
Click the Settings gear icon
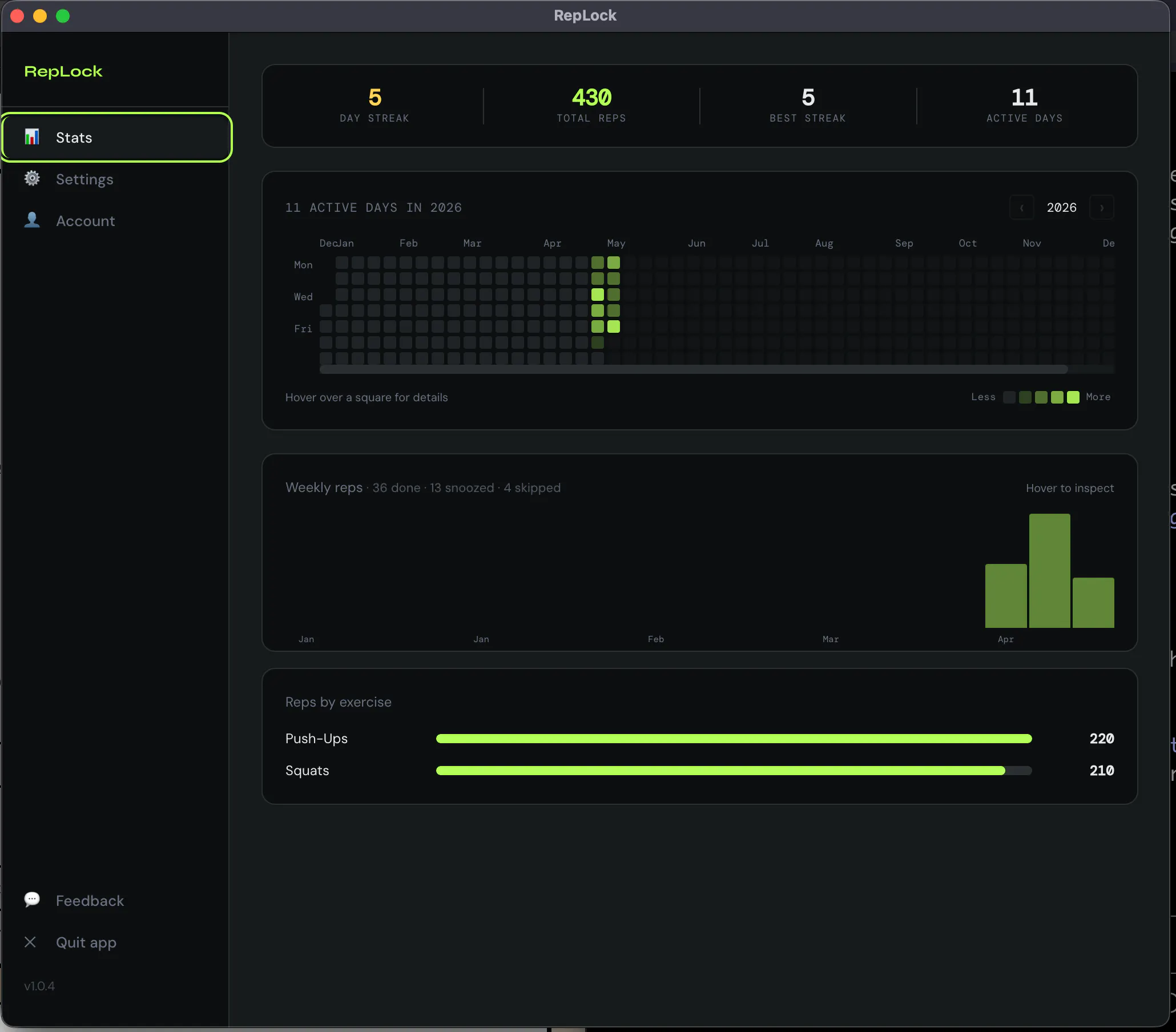(31, 178)
